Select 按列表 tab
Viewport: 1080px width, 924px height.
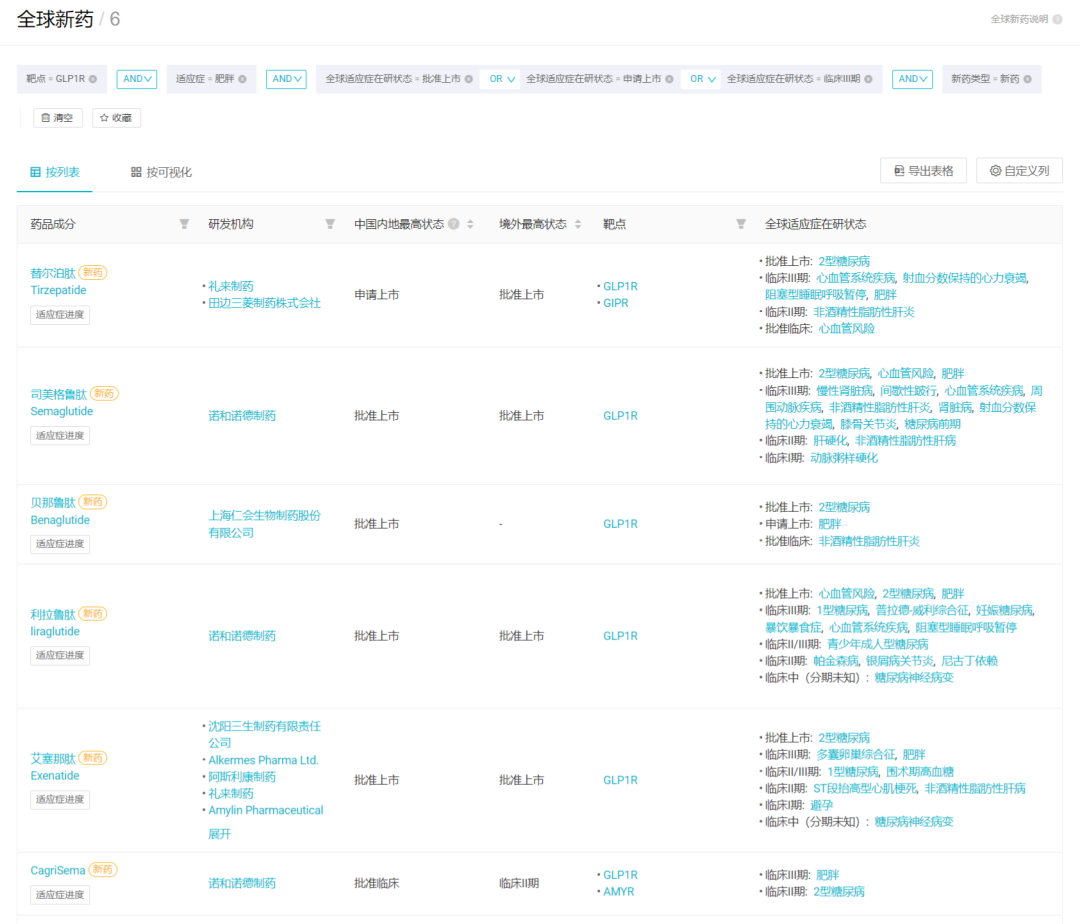(x=55, y=172)
